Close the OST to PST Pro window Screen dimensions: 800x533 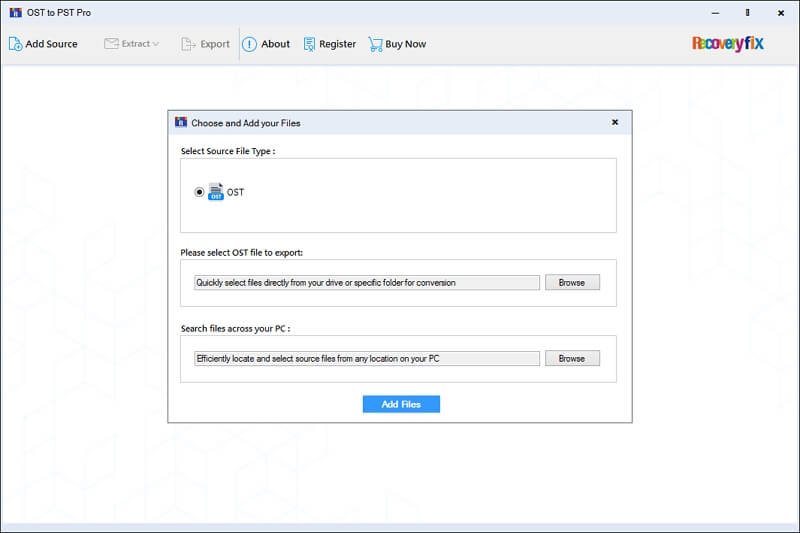click(x=781, y=13)
